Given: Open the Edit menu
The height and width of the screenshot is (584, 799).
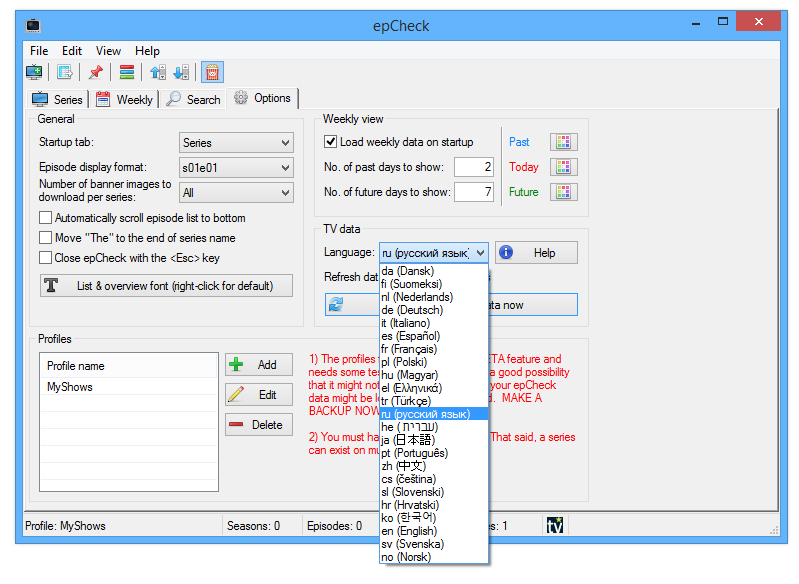Looking at the screenshot, I should (72, 51).
